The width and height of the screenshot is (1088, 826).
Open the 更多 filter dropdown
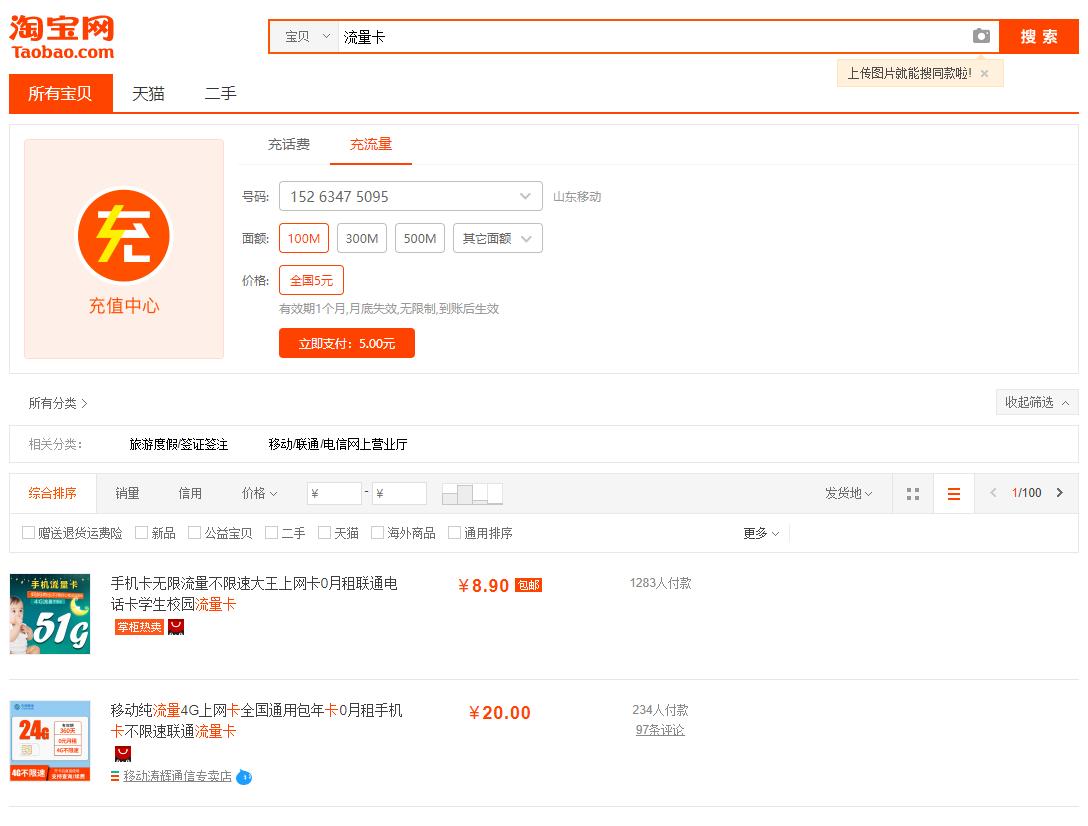click(x=760, y=533)
